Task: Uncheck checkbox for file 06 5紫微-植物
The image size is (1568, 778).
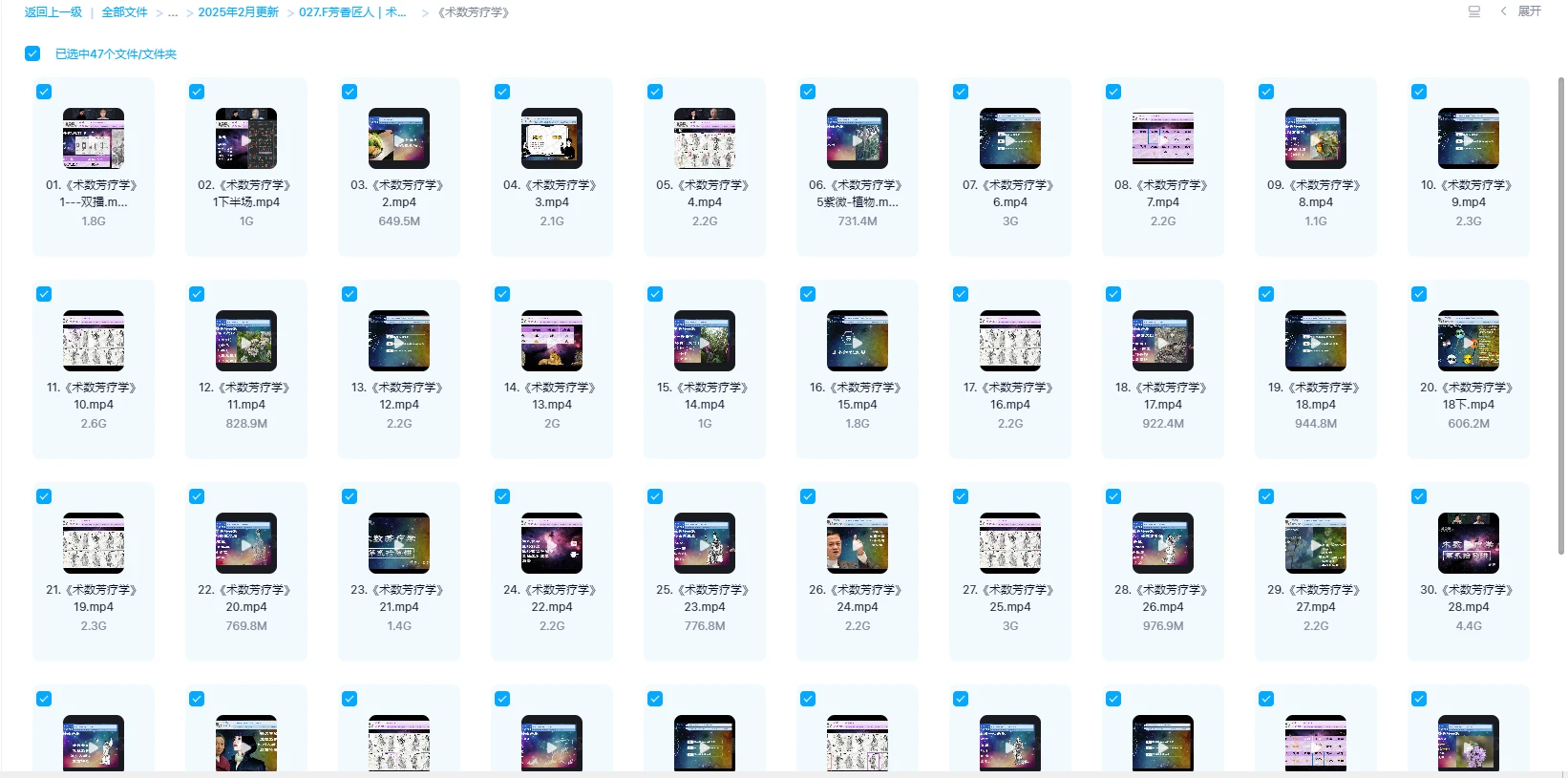Action: [x=808, y=92]
